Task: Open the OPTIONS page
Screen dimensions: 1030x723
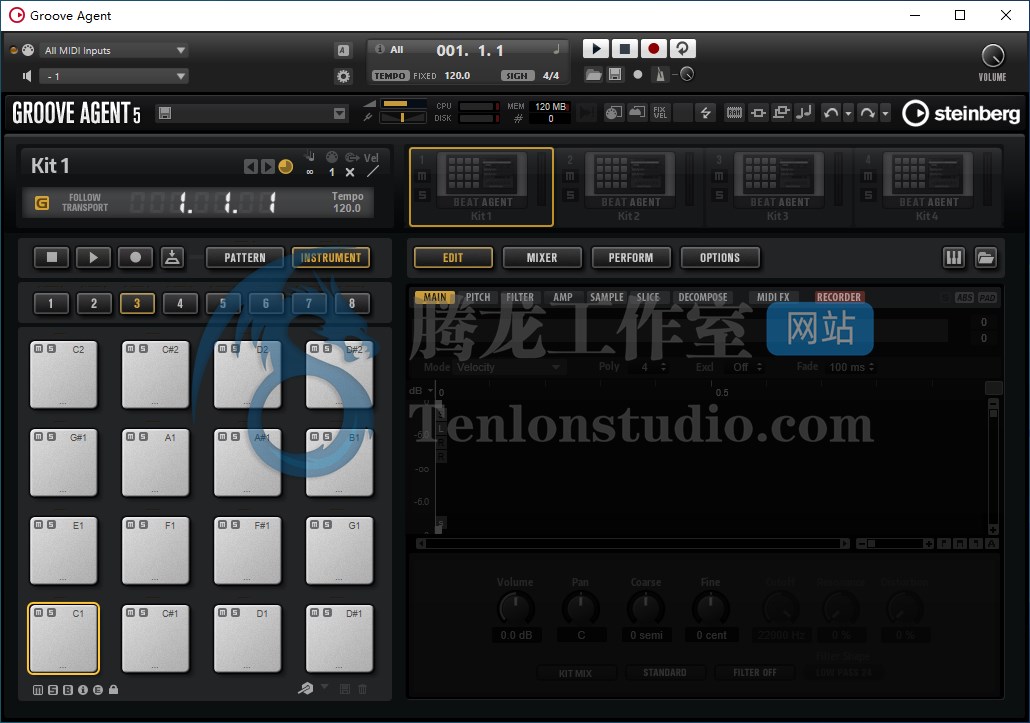Action: pyautogui.click(x=720, y=257)
